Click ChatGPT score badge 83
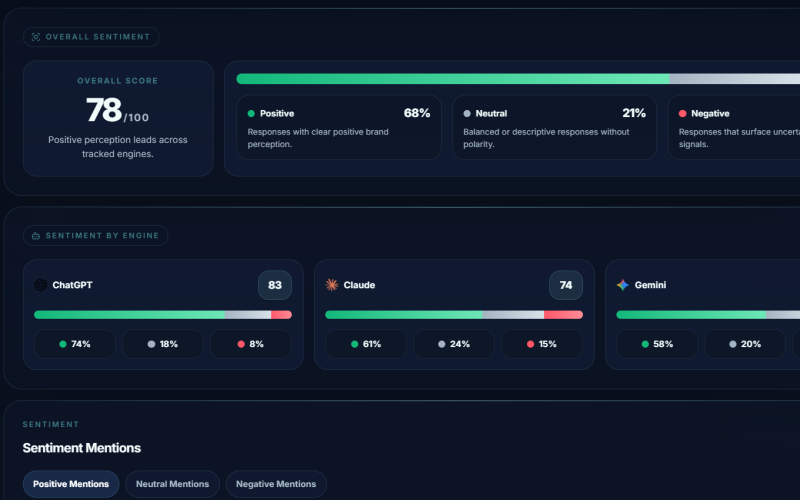 (275, 285)
